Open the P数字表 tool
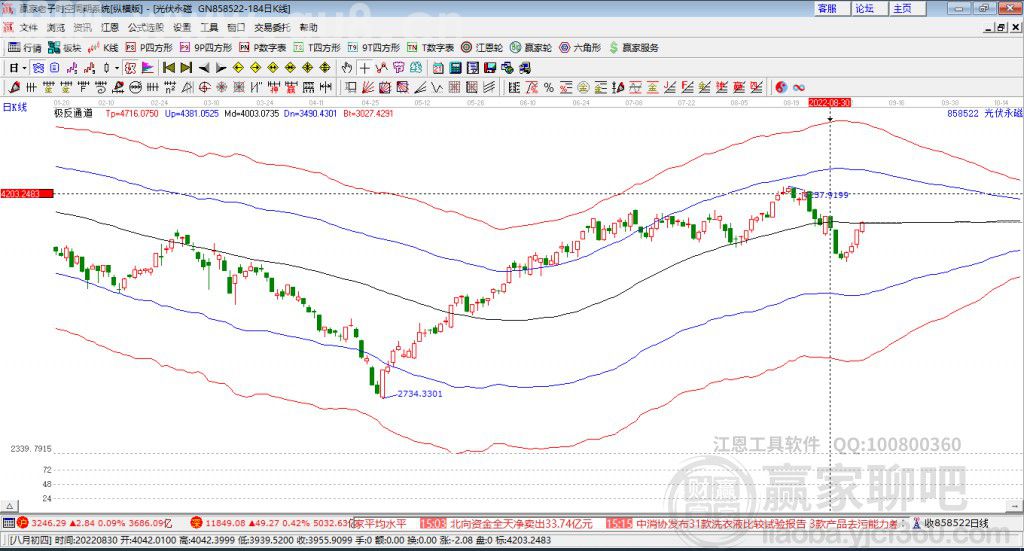1024x551 pixels. [x=263, y=48]
